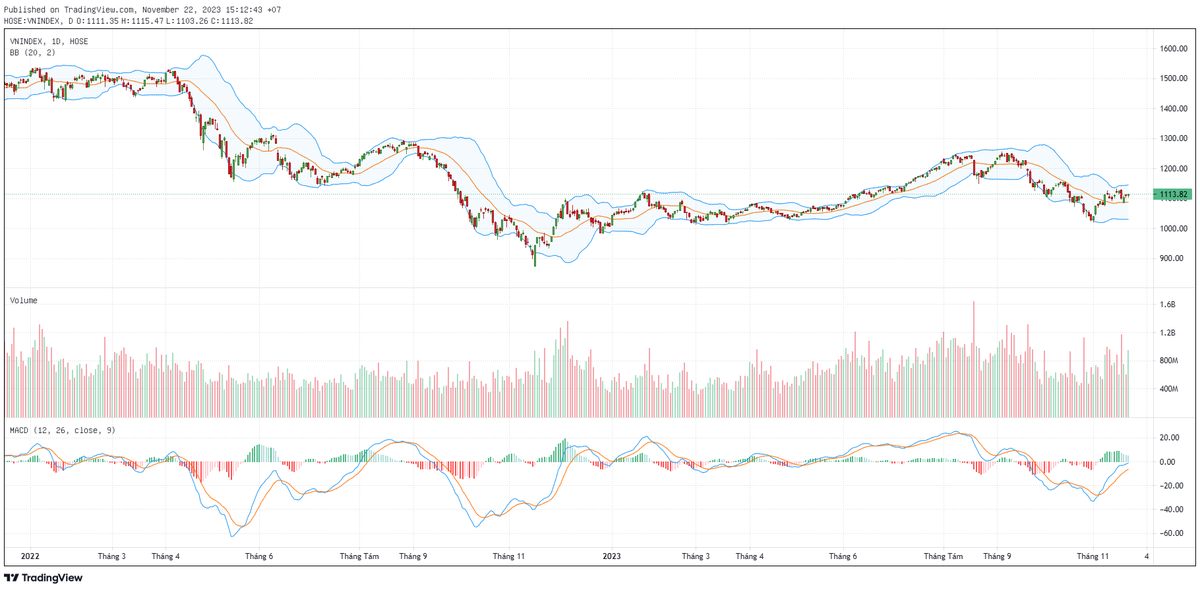The image size is (1200, 590).
Task: Click the Volume pane label
Action: point(25,300)
